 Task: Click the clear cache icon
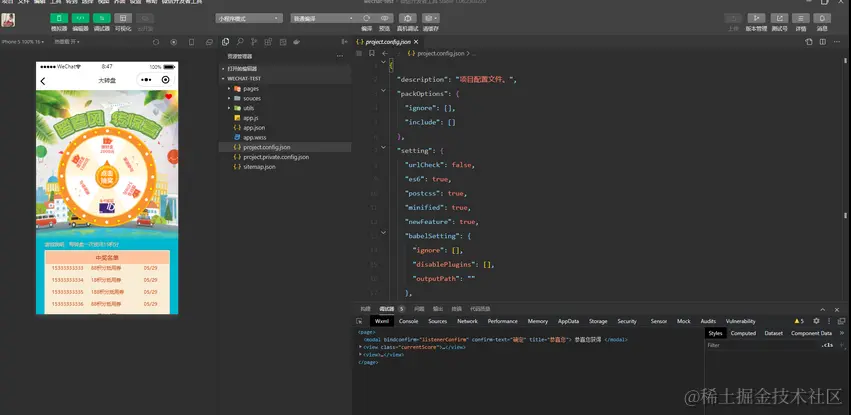coord(431,18)
